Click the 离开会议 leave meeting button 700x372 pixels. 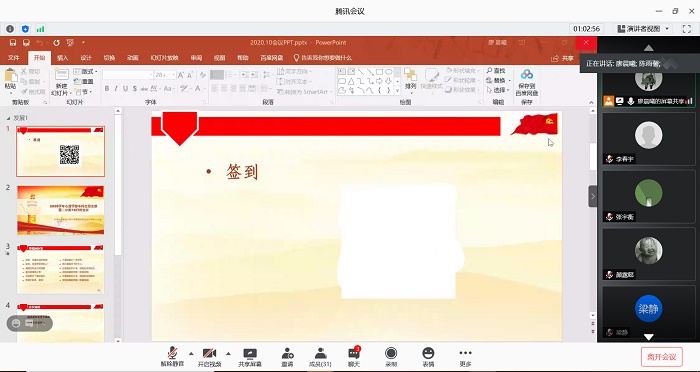[662, 357]
